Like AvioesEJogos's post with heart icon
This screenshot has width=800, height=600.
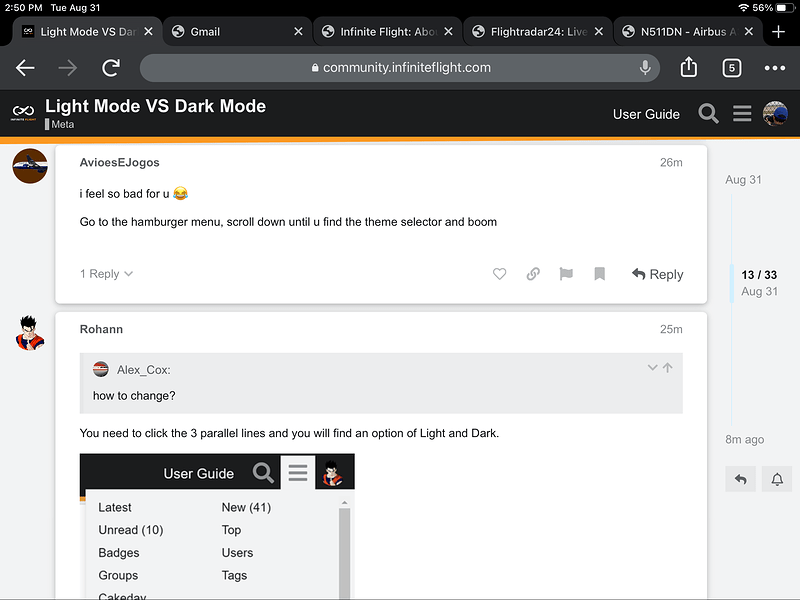(499, 274)
